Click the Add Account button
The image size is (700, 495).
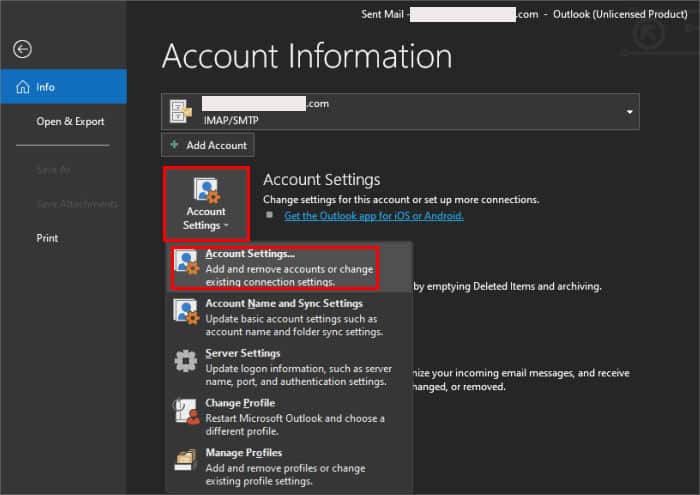(208, 145)
